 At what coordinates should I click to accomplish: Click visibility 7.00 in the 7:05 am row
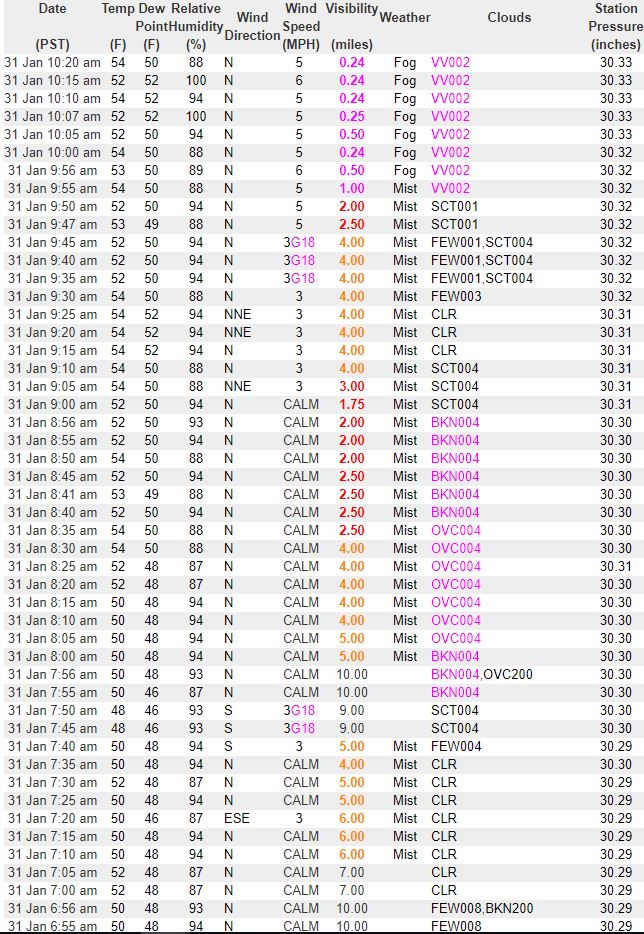[x=352, y=872]
